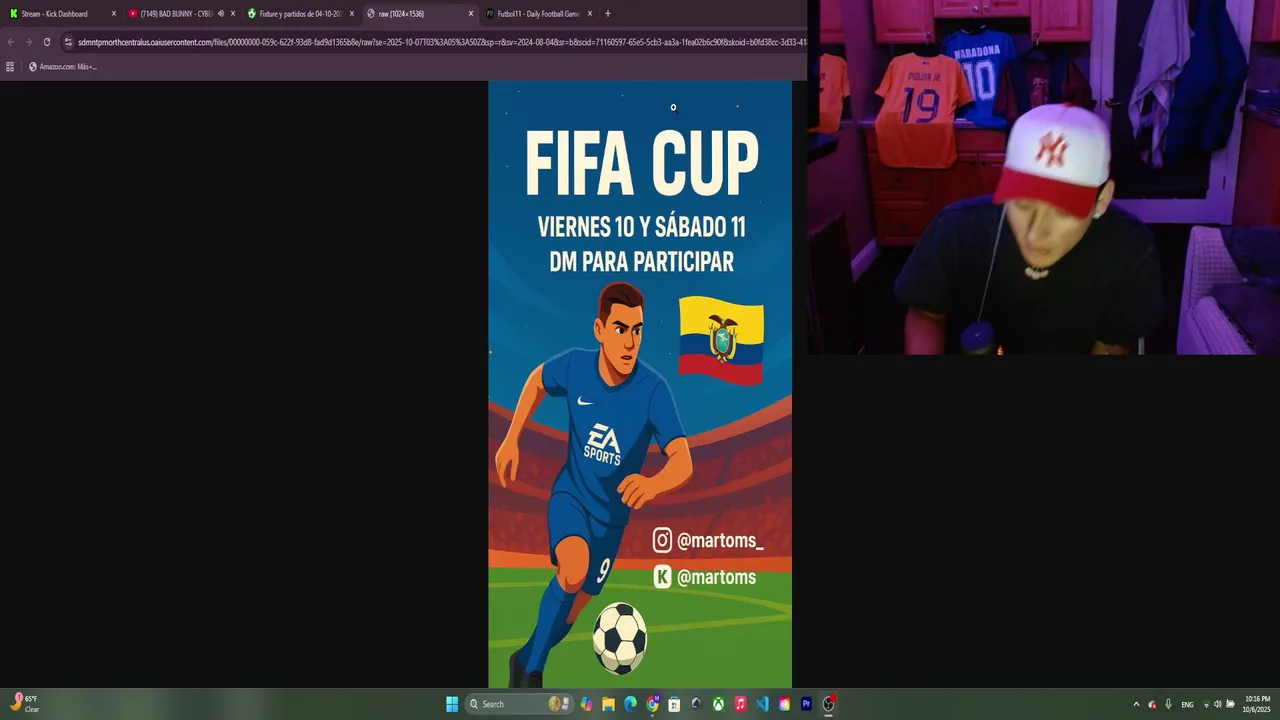Close the raw (1024×1536) tab
The height and width of the screenshot is (720, 1280).
click(x=471, y=14)
